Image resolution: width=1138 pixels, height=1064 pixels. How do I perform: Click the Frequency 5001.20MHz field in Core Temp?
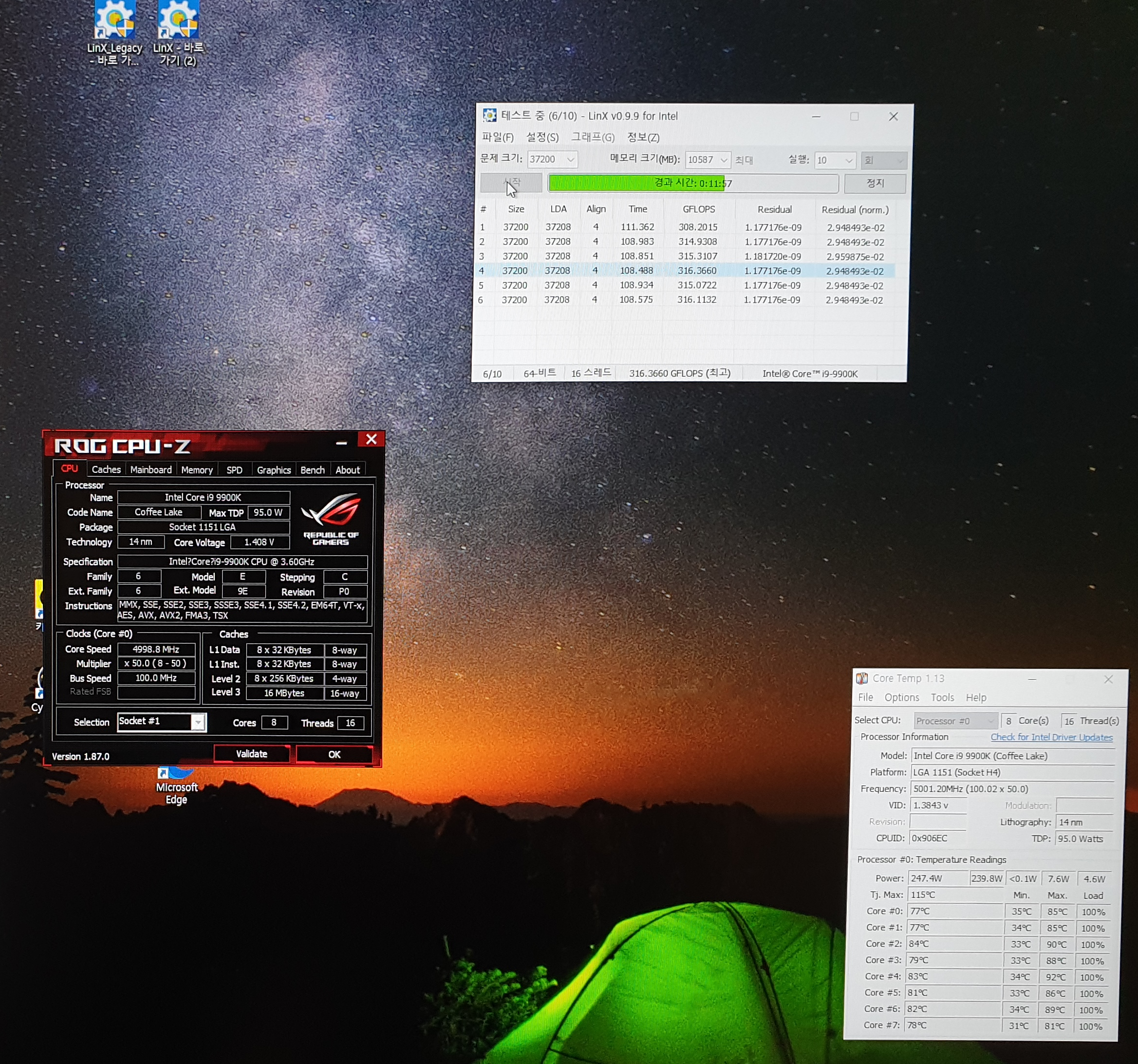1012,789
